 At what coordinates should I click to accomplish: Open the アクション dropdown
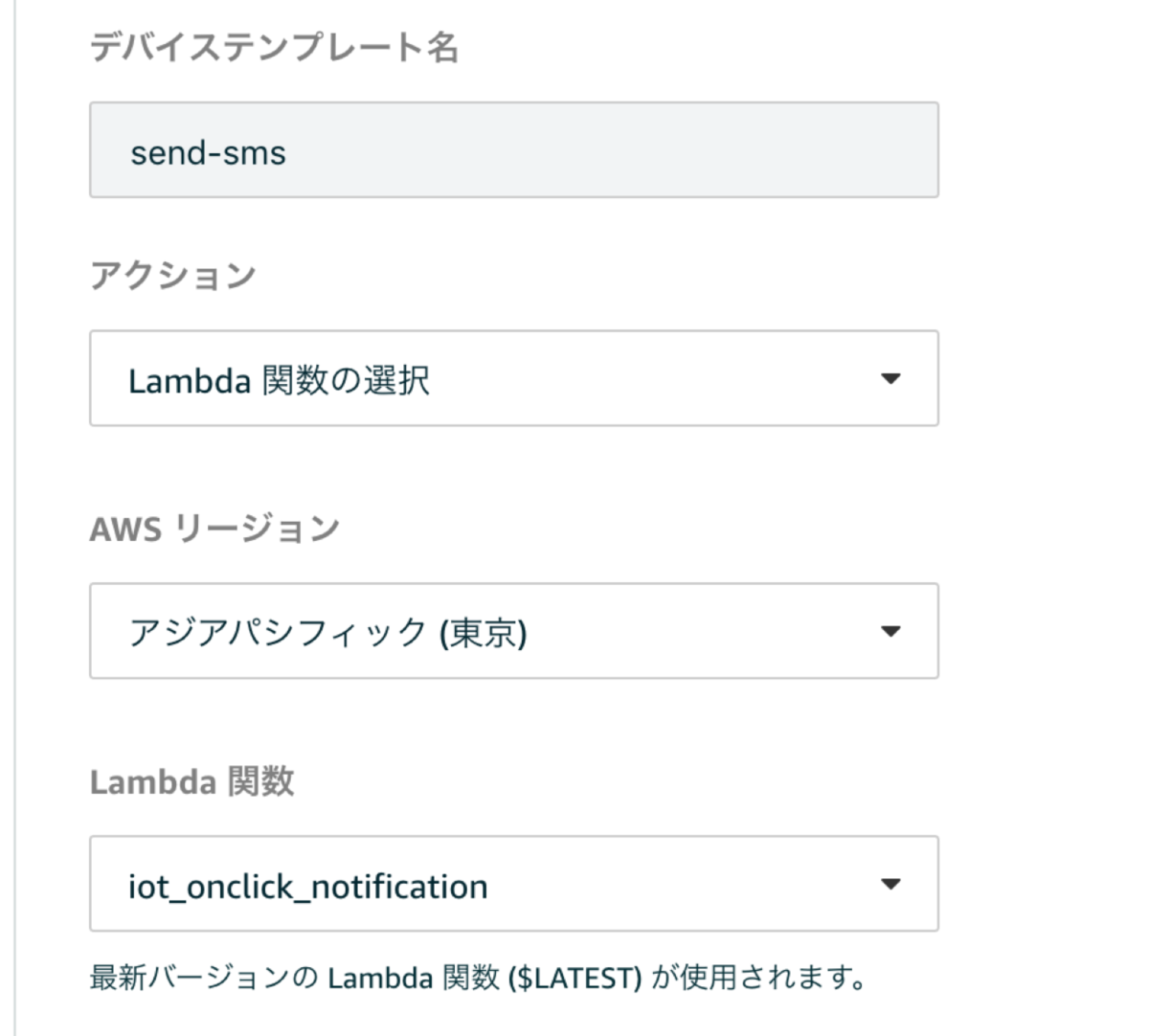click(513, 378)
